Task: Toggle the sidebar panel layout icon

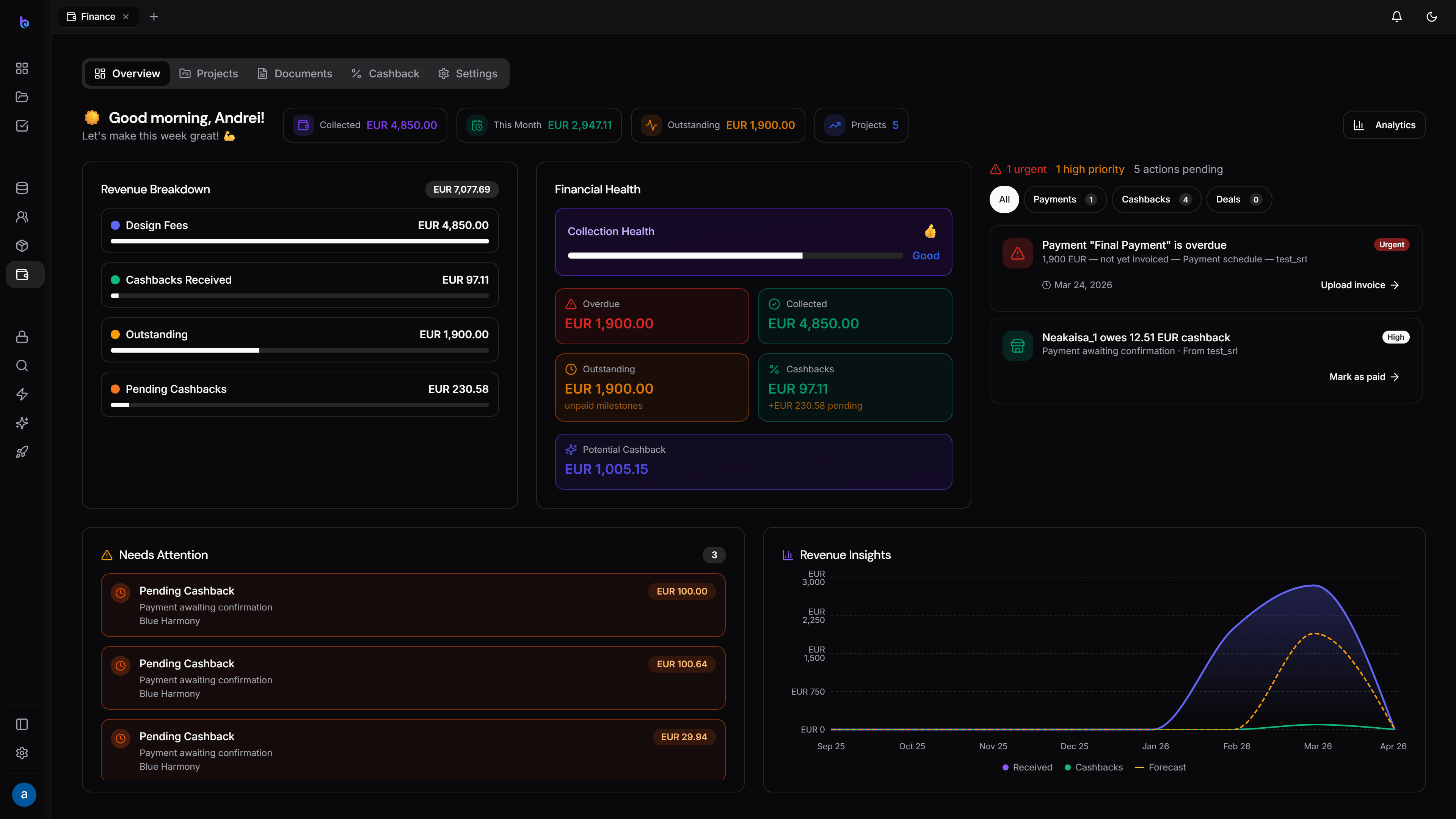Action: pos(22,725)
